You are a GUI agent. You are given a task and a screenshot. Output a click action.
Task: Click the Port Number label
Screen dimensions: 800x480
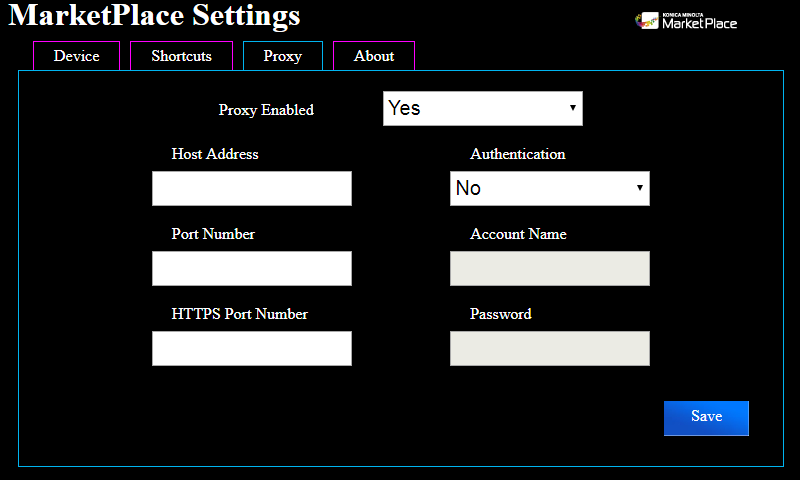point(213,234)
